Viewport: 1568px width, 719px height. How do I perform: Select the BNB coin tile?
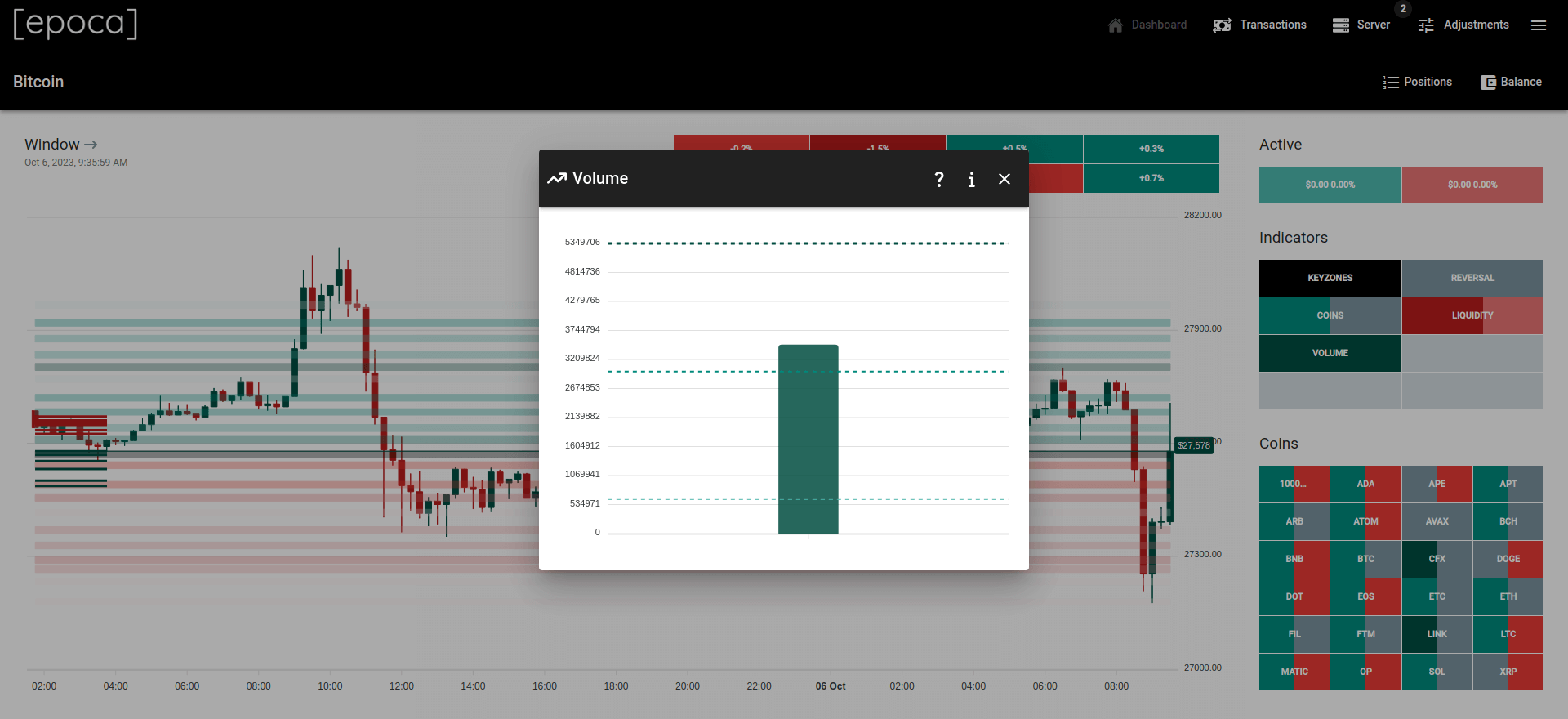point(1294,560)
